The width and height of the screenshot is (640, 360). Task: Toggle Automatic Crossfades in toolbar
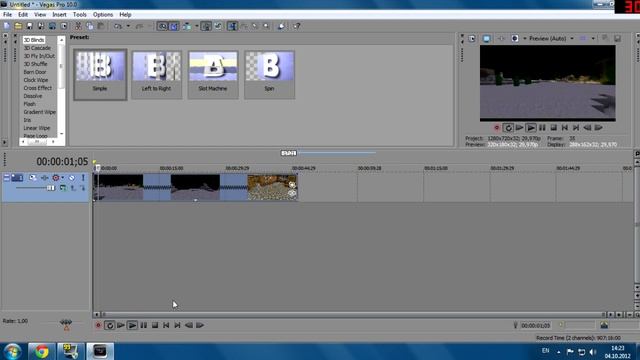[174, 26]
